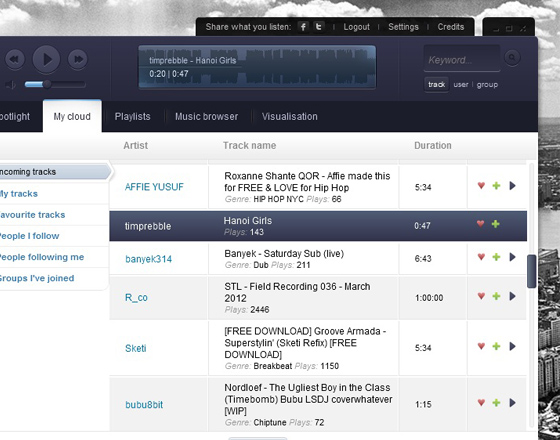
Task: Click the search magnifier button
Action: point(512,58)
